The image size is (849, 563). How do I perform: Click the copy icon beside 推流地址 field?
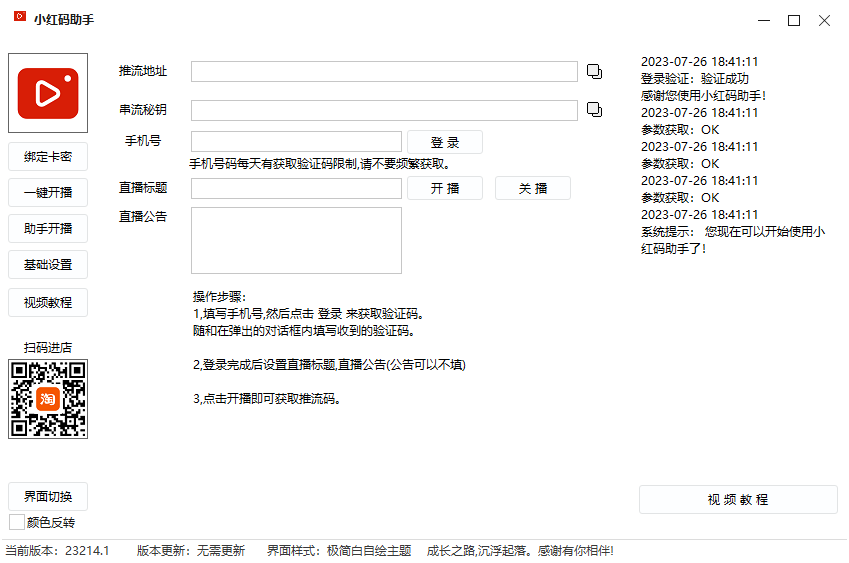[x=594, y=71]
